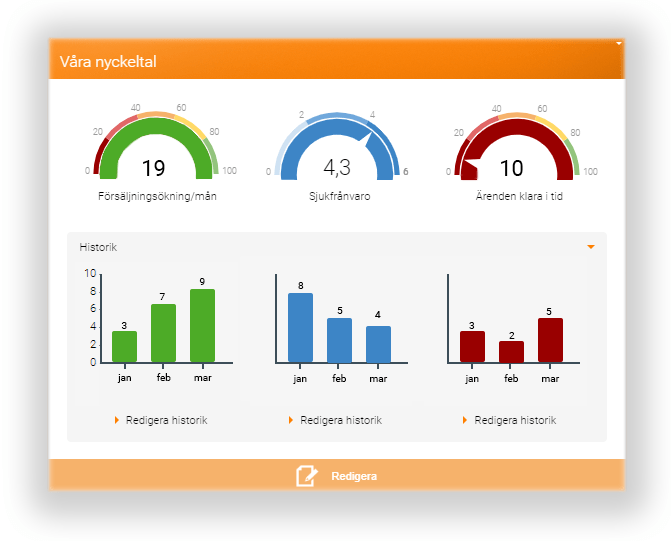Screen dimensions: 671x541
Task: Select the green Försäljningsökning/mån gauge
Action: tap(153, 148)
